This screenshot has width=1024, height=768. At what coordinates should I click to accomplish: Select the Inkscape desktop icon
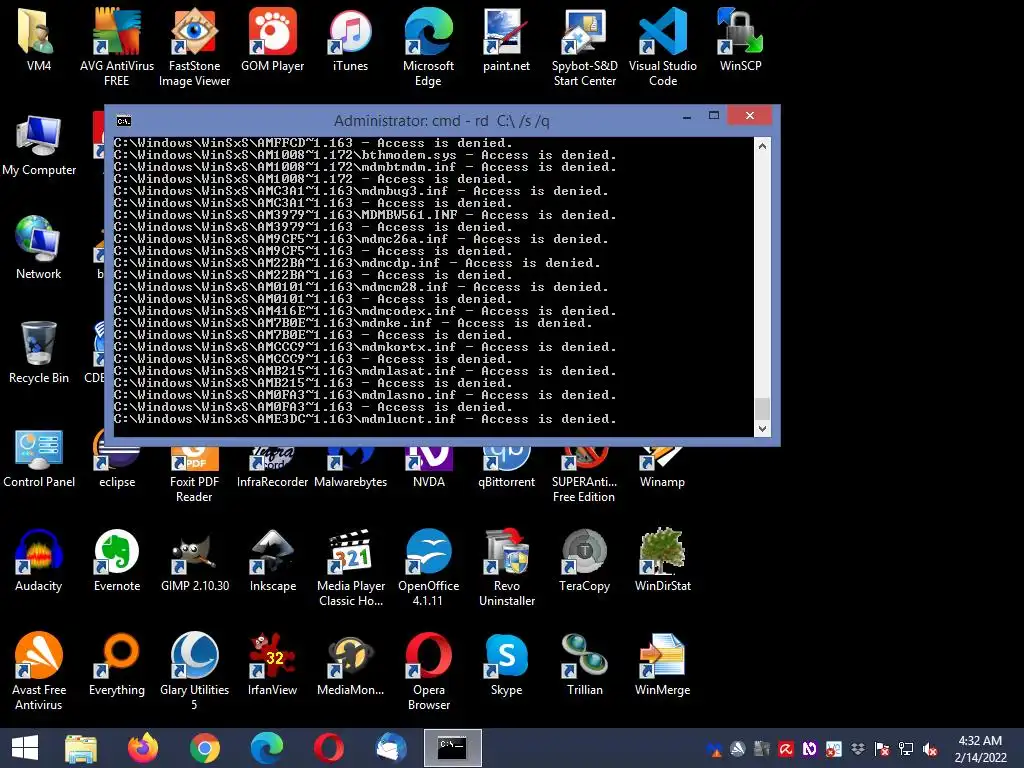[x=272, y=560]
